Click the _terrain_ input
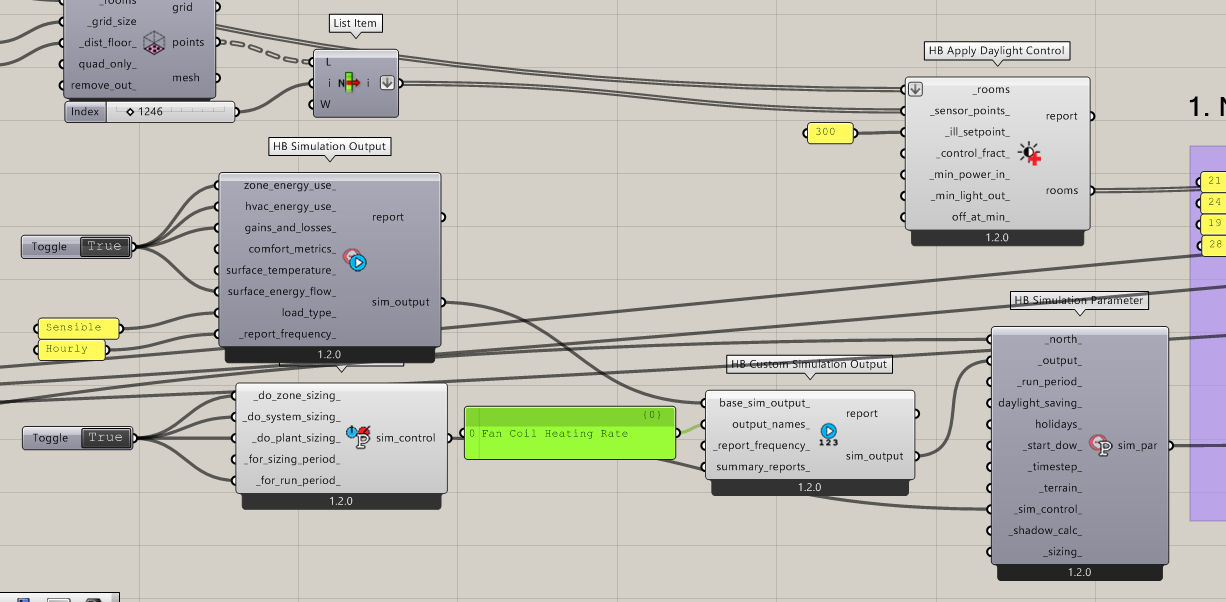Screen dimensions: 1226x602 [1059, 488]
